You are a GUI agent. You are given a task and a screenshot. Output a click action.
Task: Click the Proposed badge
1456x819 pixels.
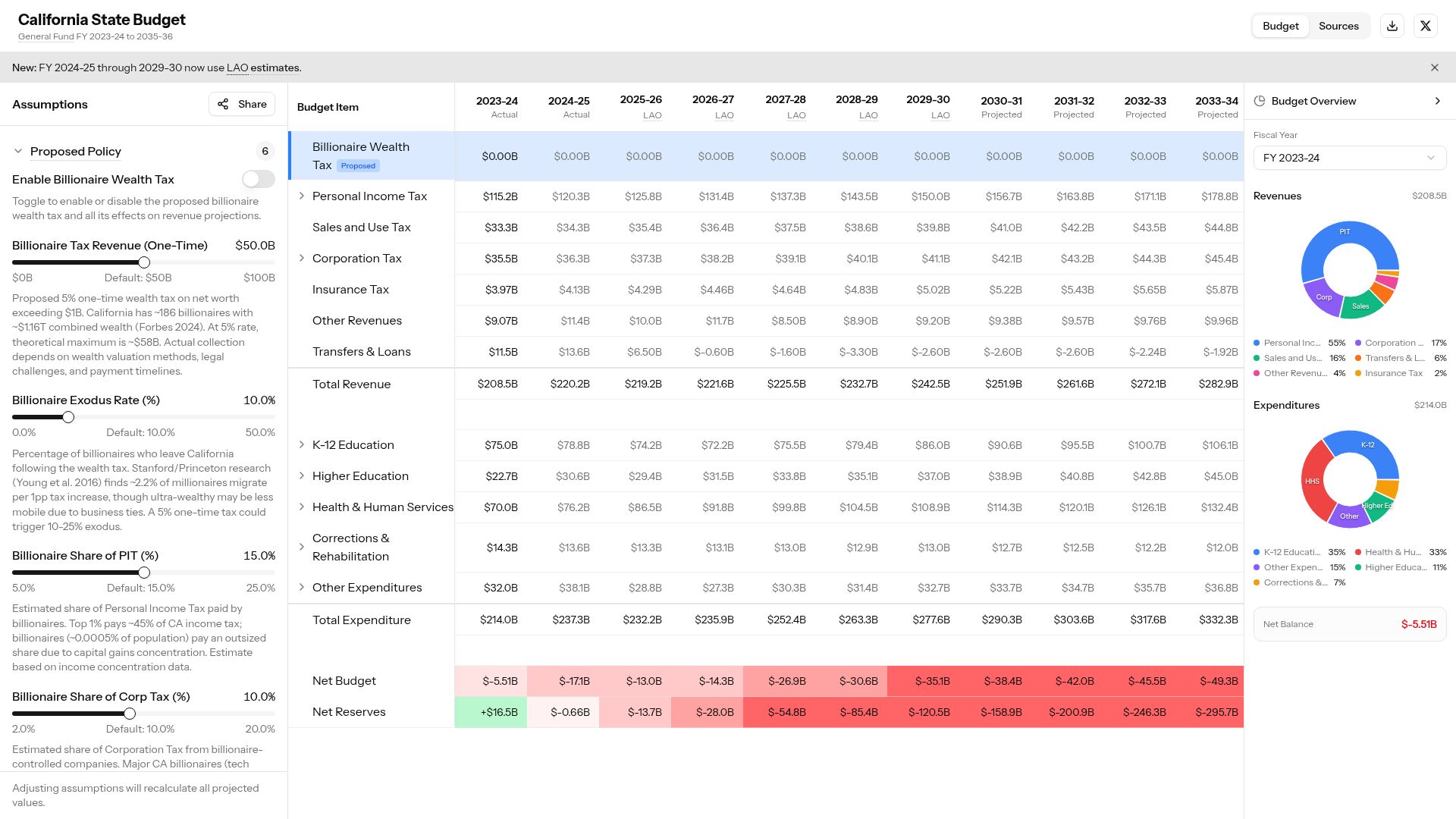358,165
